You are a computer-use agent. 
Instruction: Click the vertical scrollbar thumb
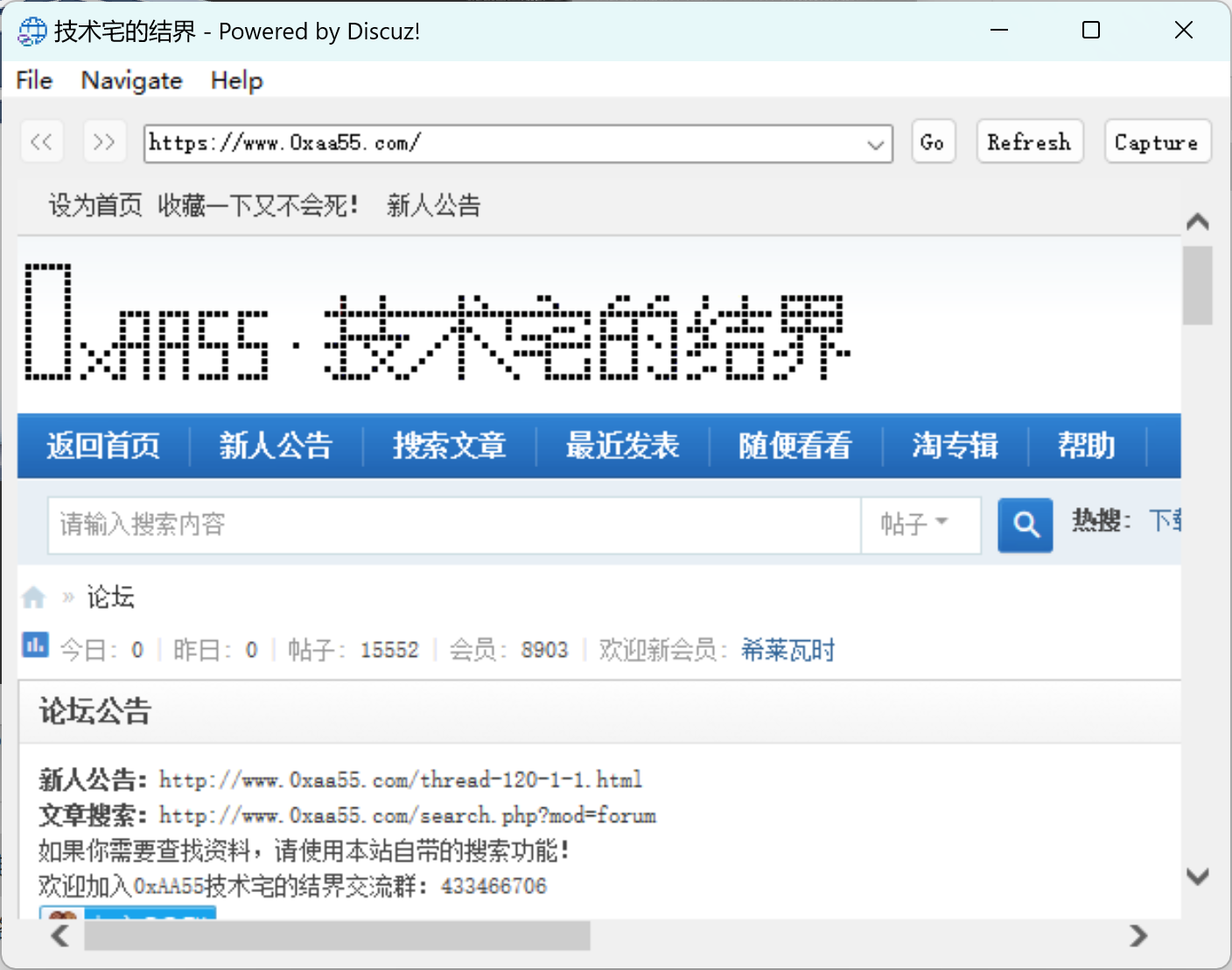point(1198,286)
